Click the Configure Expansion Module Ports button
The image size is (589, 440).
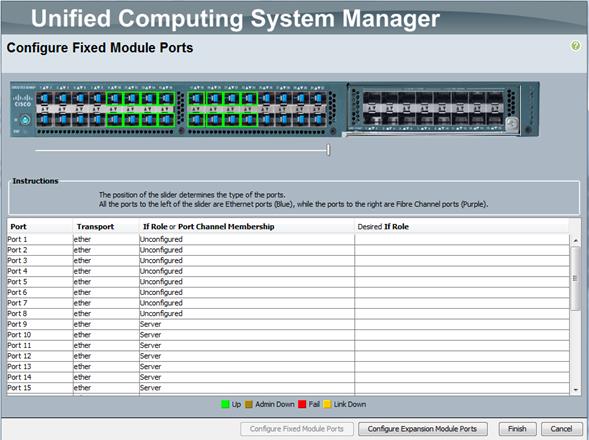[423, 429]
